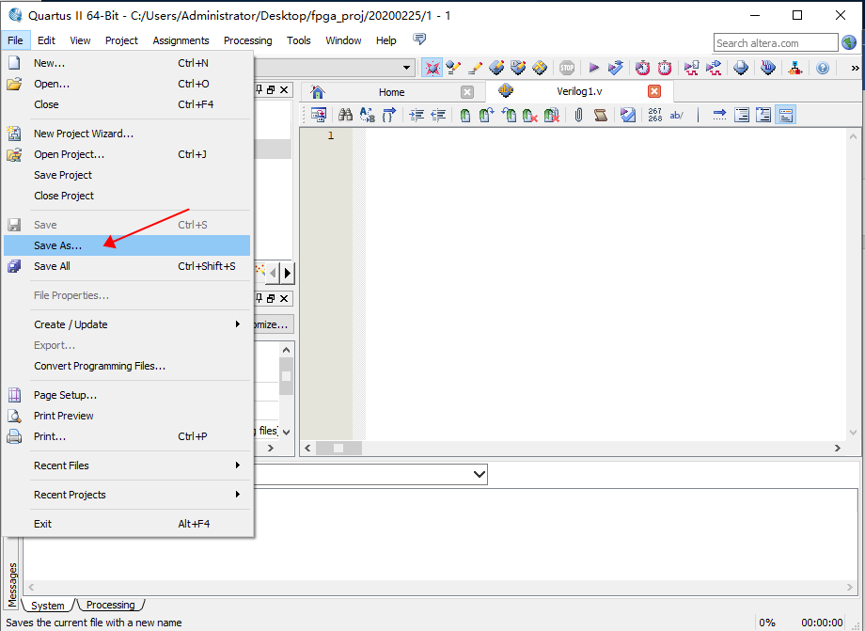Toggle line numbers display (267/268 icon)

pyautogui.click(x=654, y=115)
